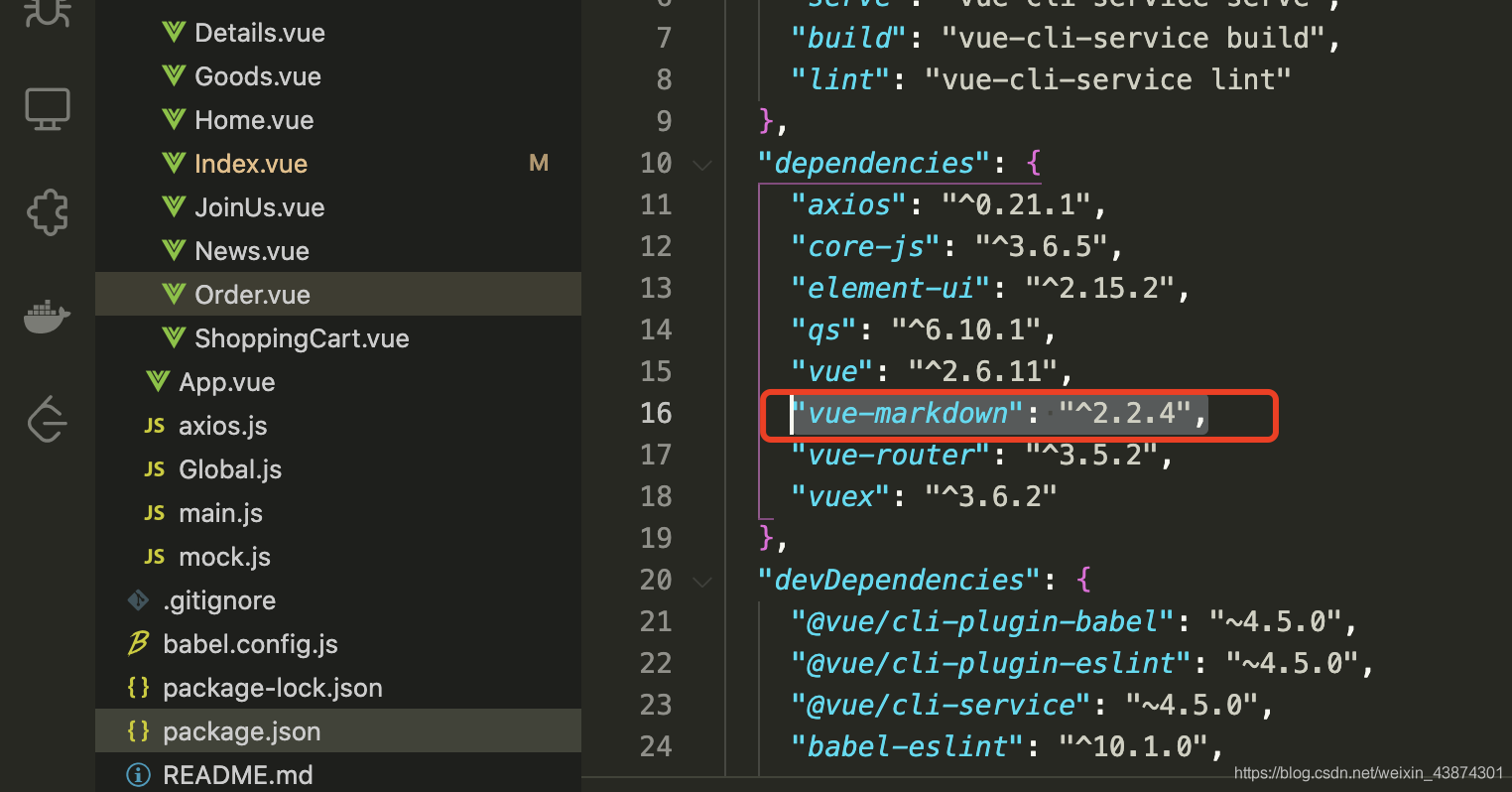Open README.md file

(x=238, y=775)
